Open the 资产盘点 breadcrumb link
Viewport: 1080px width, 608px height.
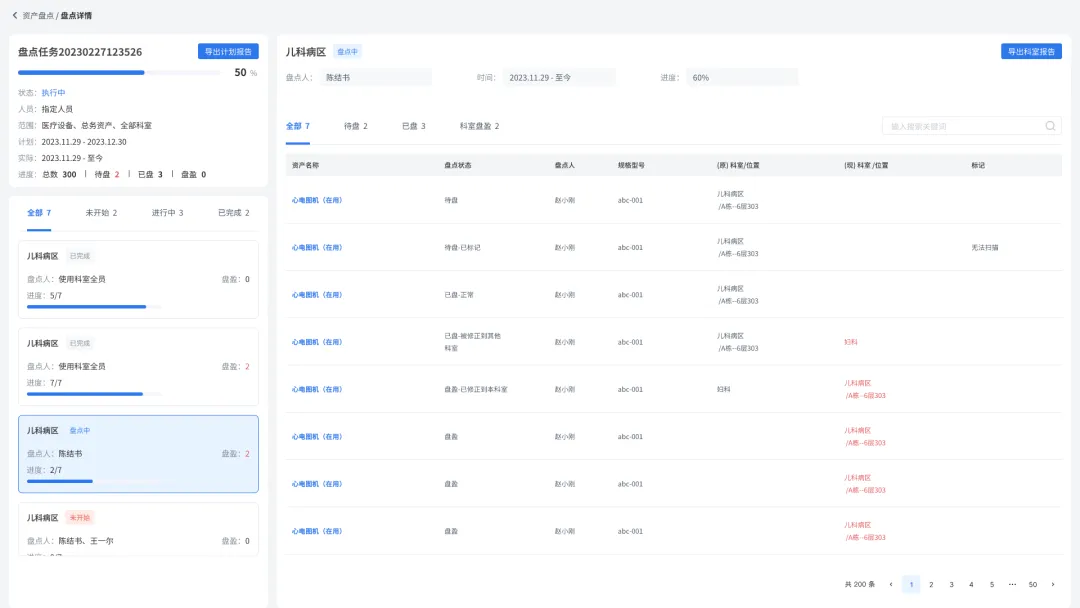[37, 15]
